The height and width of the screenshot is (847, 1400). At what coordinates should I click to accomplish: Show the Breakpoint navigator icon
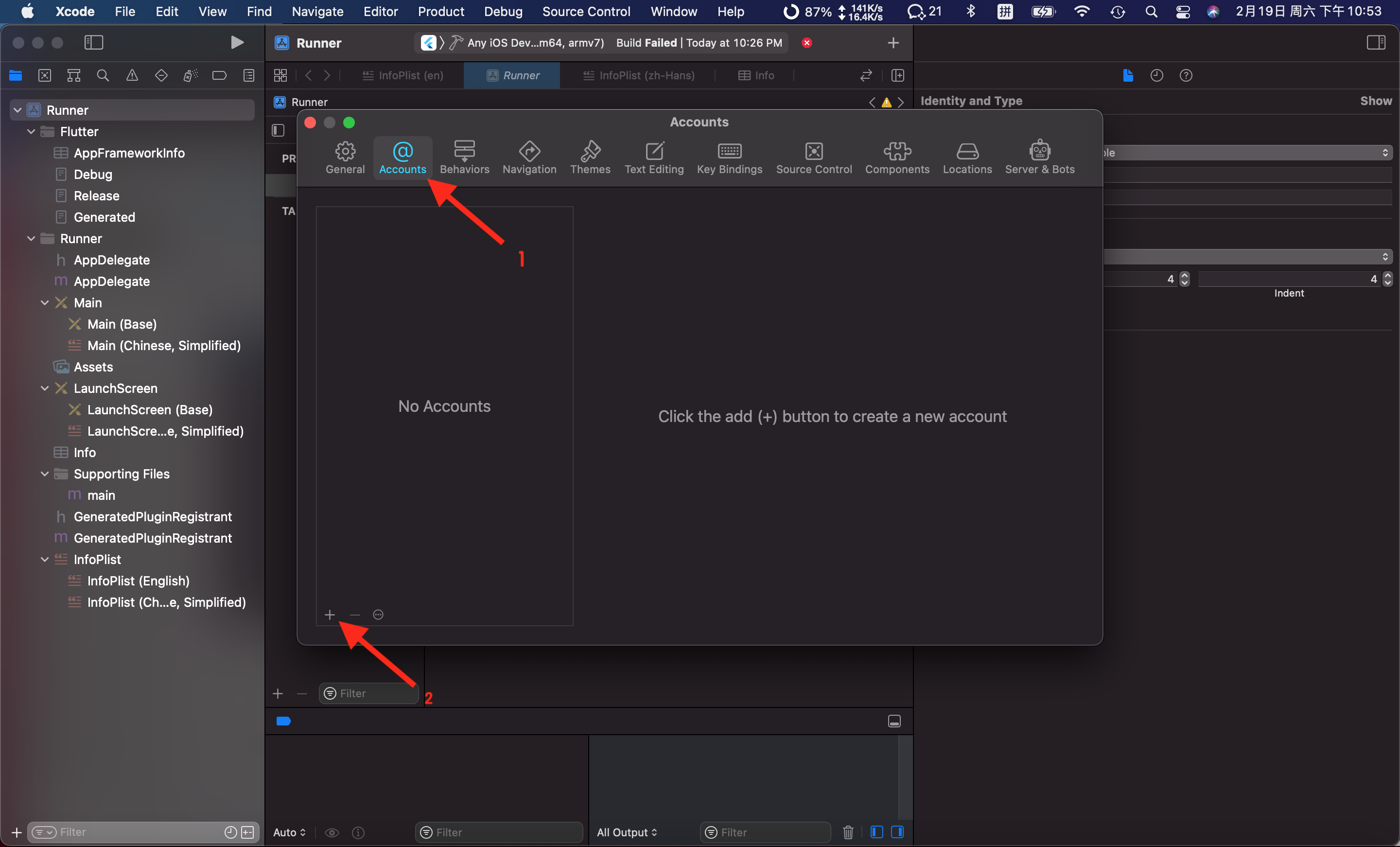(219, 75)
